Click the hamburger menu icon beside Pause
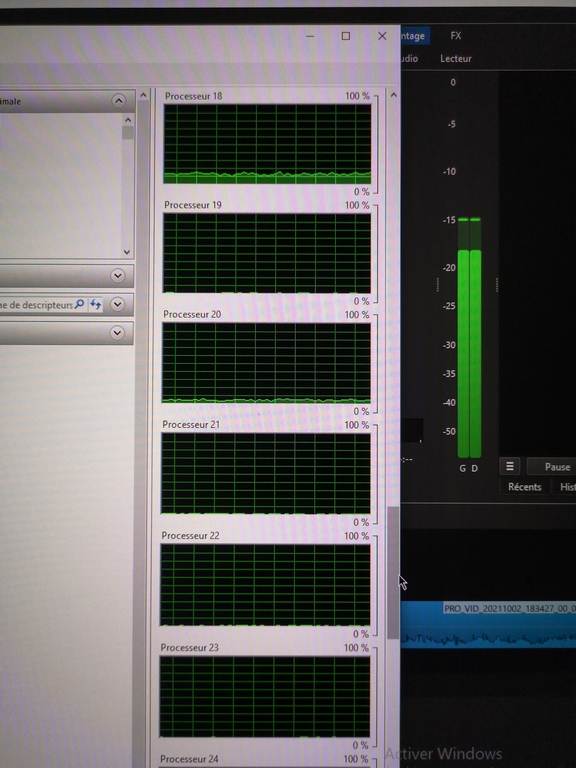 tap(510, 466)
